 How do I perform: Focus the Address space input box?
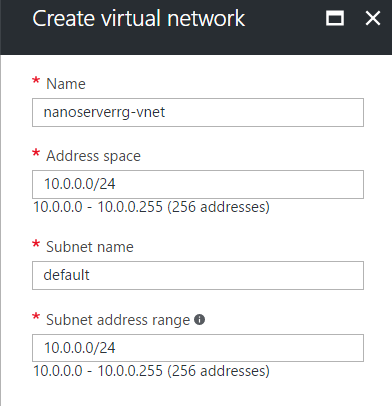[x=198, y=184]
